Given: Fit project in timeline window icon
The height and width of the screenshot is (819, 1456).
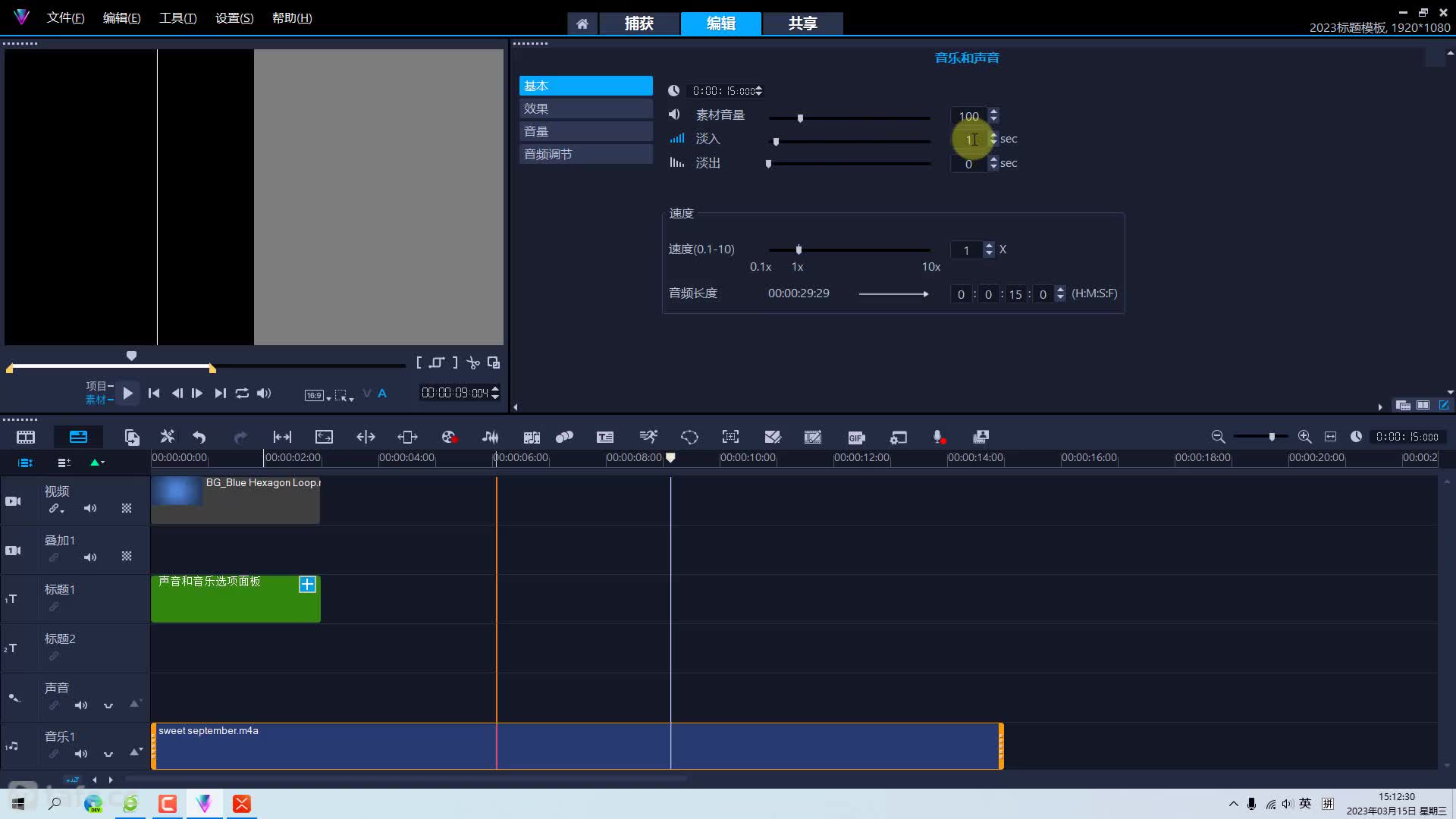Looking at the screenshot, I should coord(1330,437).
